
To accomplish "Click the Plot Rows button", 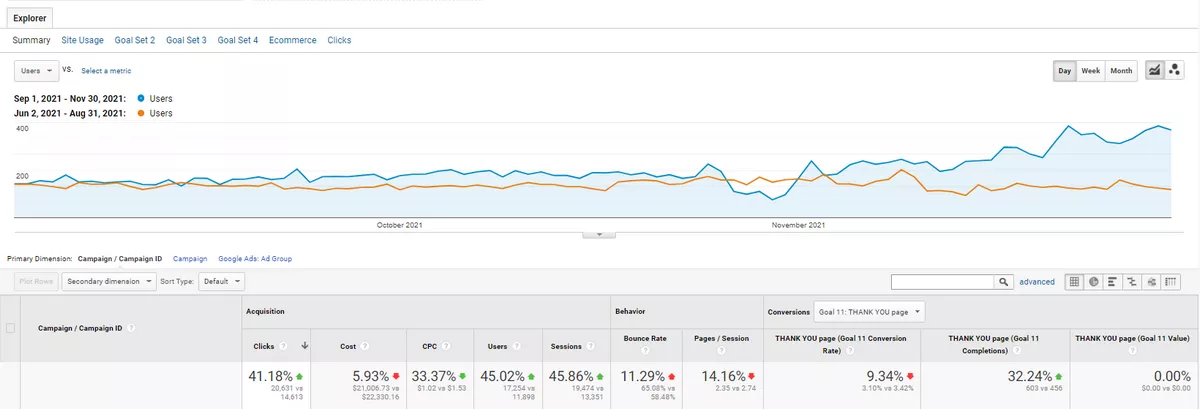I will (x=37, y=282).
